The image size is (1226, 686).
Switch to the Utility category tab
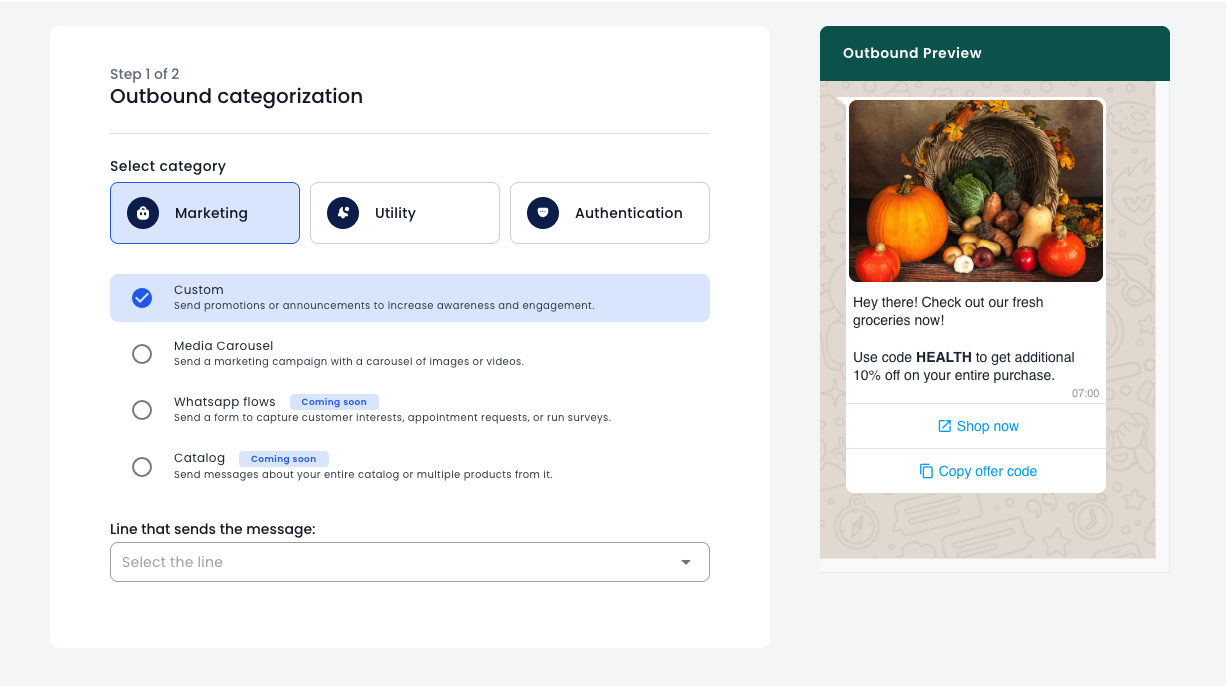(x=404, y=213)
